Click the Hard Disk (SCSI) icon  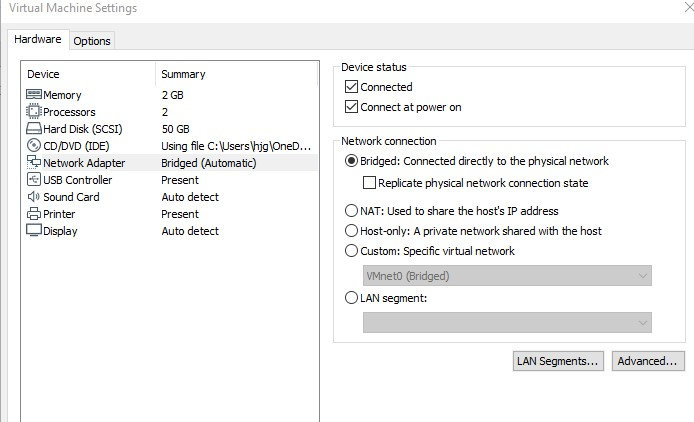pos(33,129)
